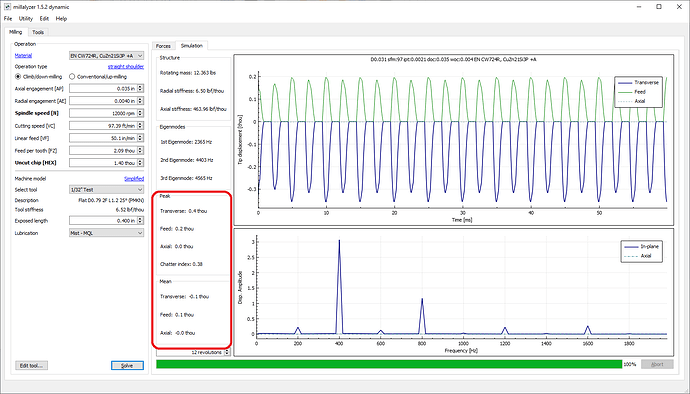
Task: Select the Simulation tab
Action: (191, 45)
